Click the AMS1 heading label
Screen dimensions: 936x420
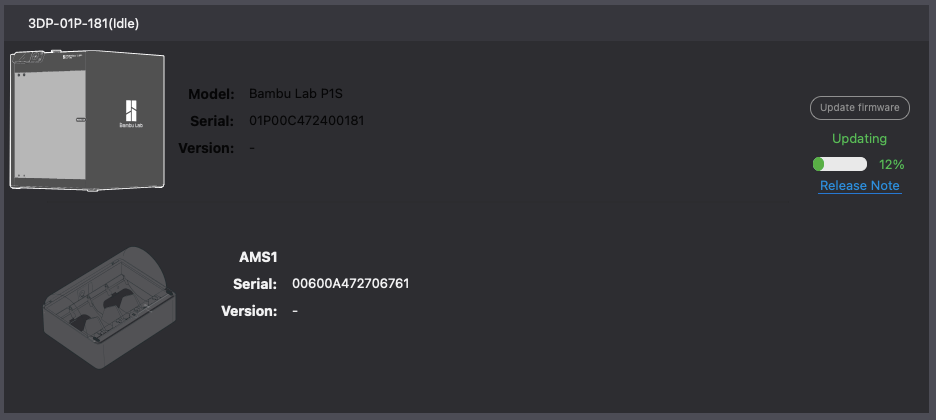258,257
